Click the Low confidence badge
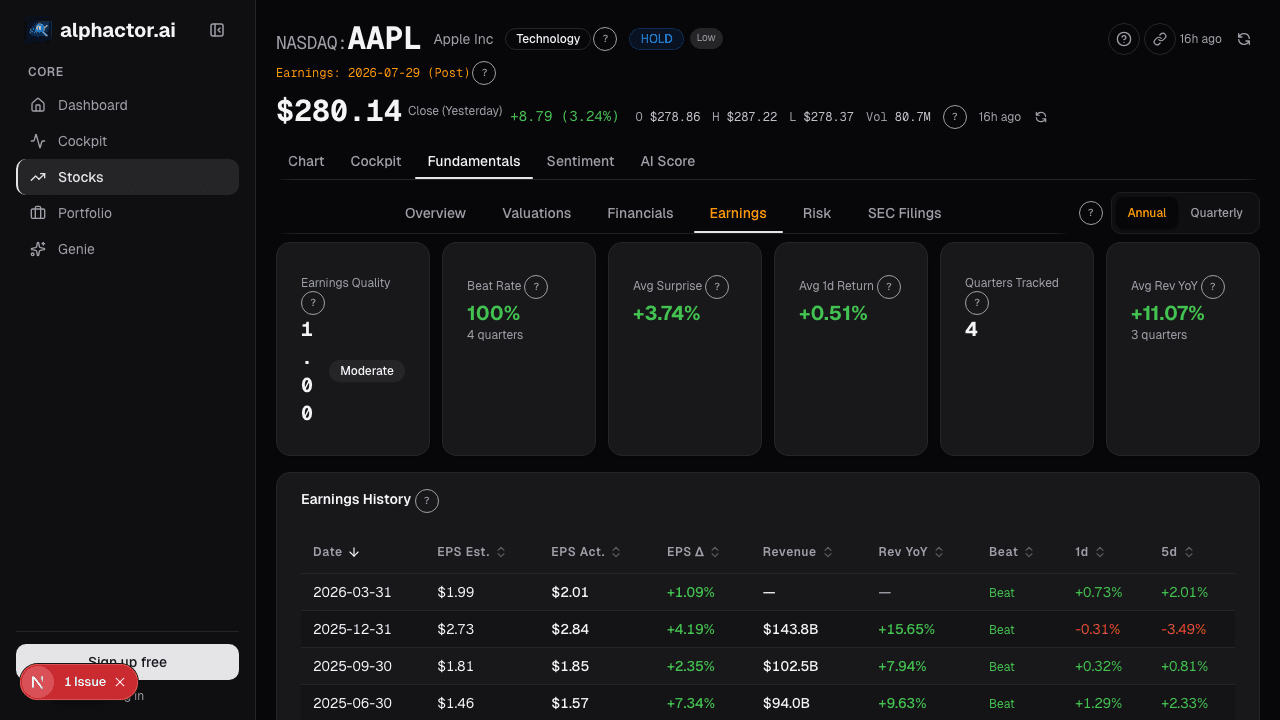Screen dimensions: 1280x720 point(706,38)
